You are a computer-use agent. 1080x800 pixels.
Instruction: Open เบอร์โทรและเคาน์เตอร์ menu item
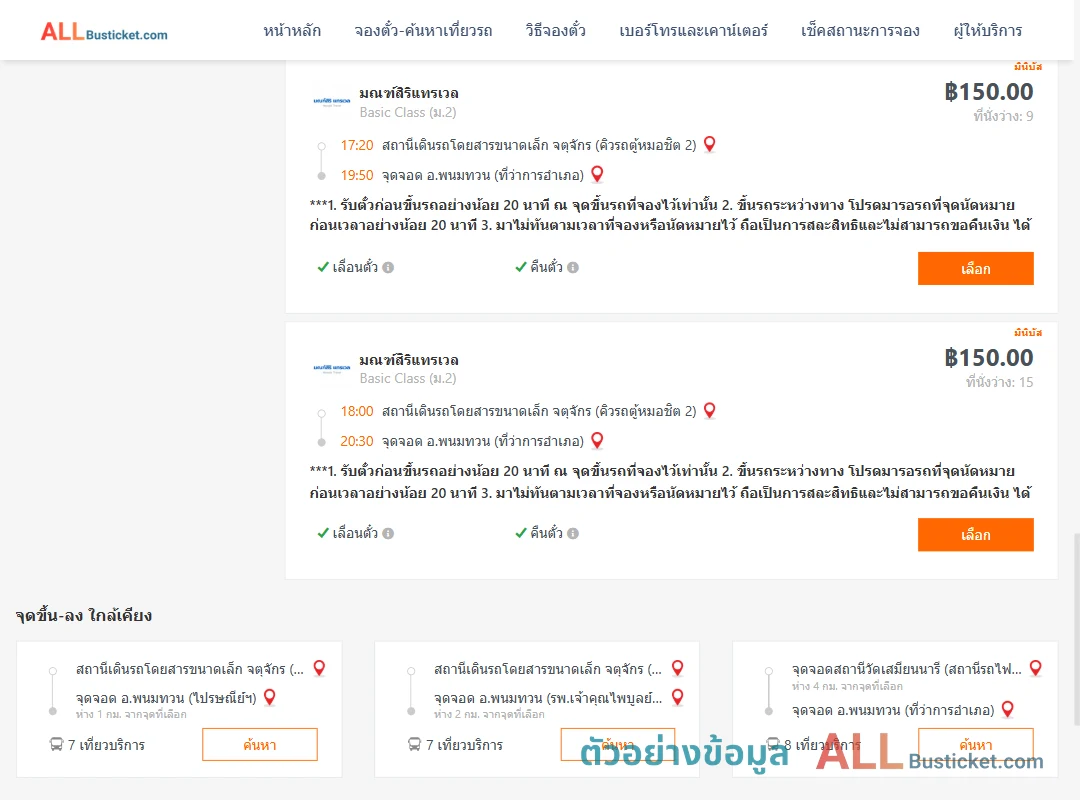693,30
